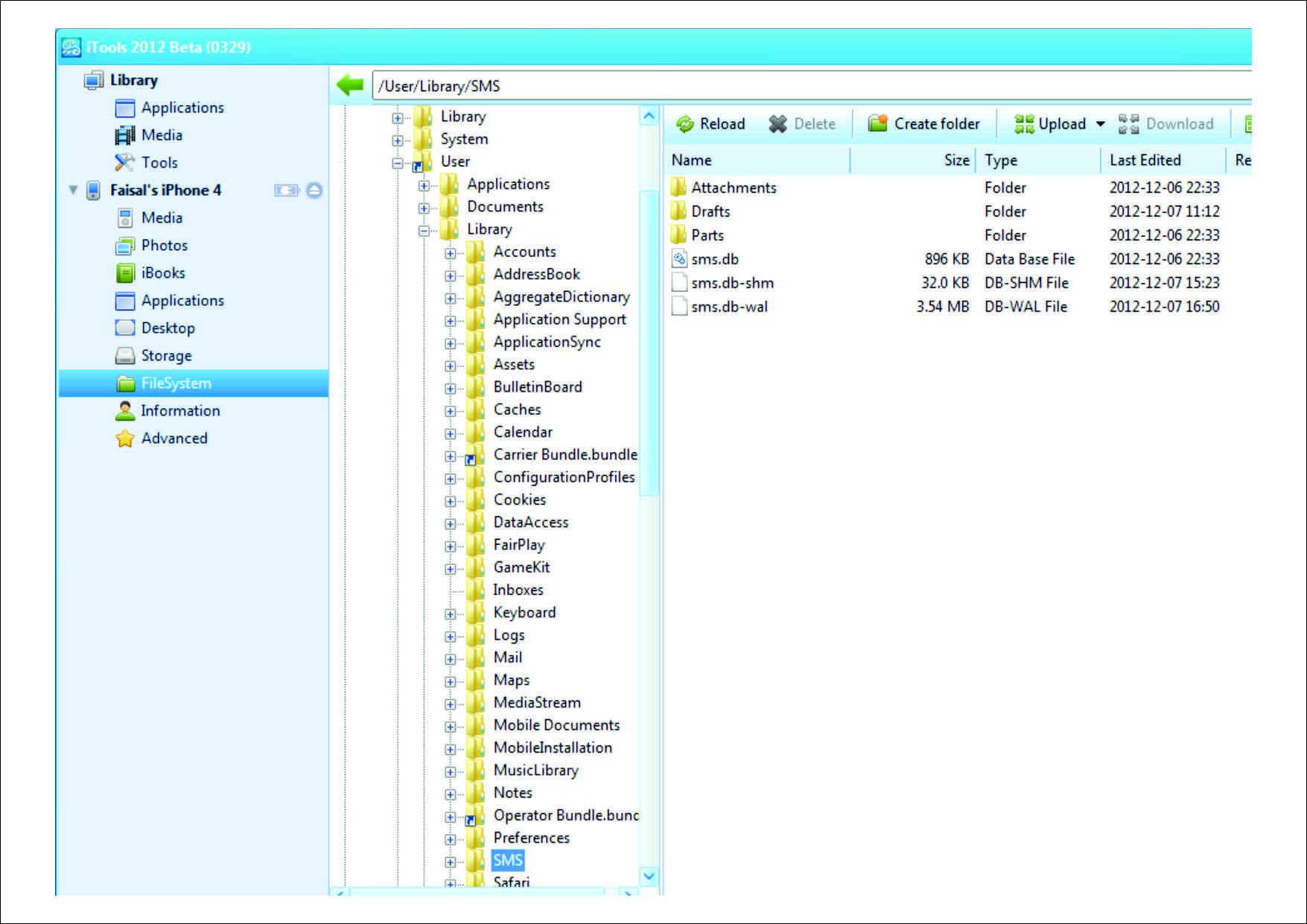The height and width of the screenshot is (924, 1307).
Task: Select the Drafts folder in file list
Action: [x=710, y=212]
